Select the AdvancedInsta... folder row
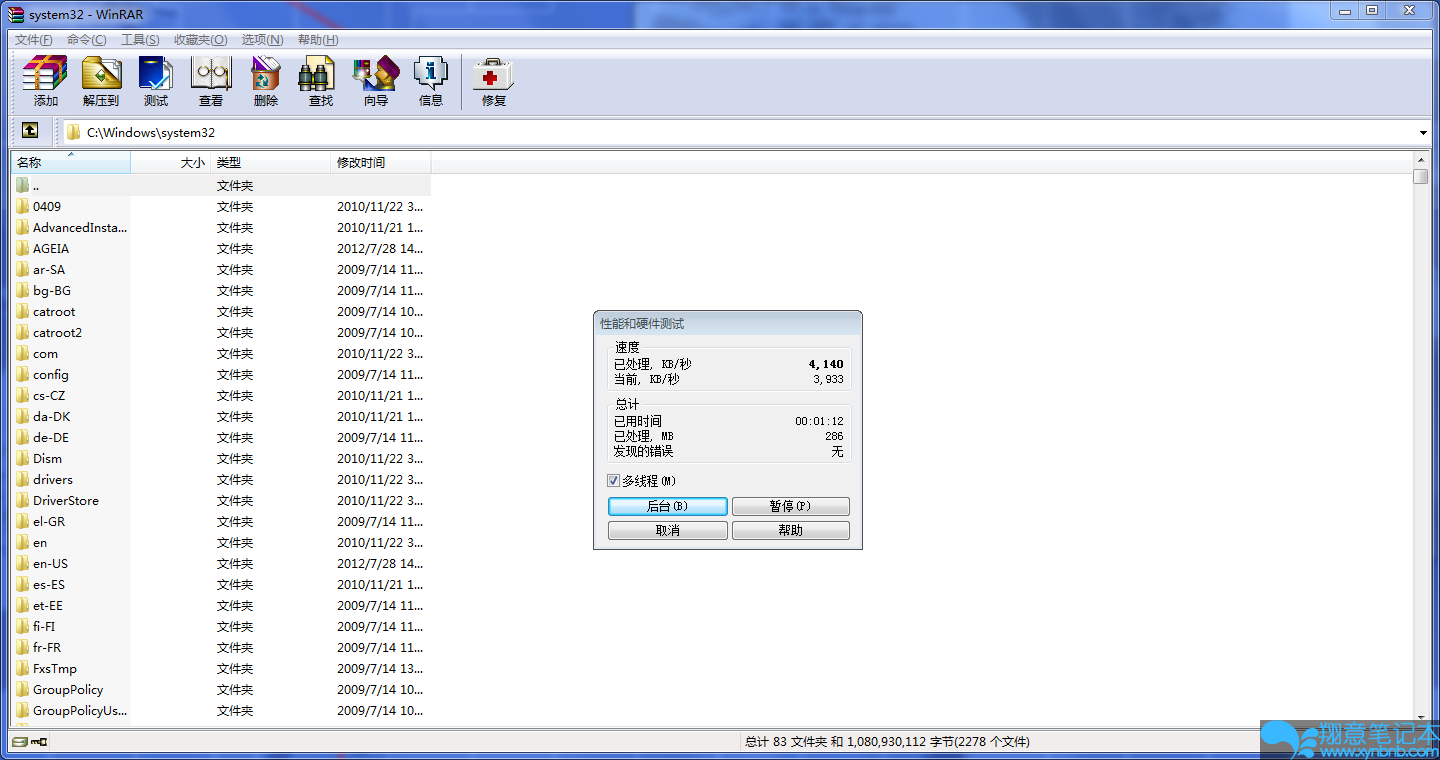 point(221,227)
